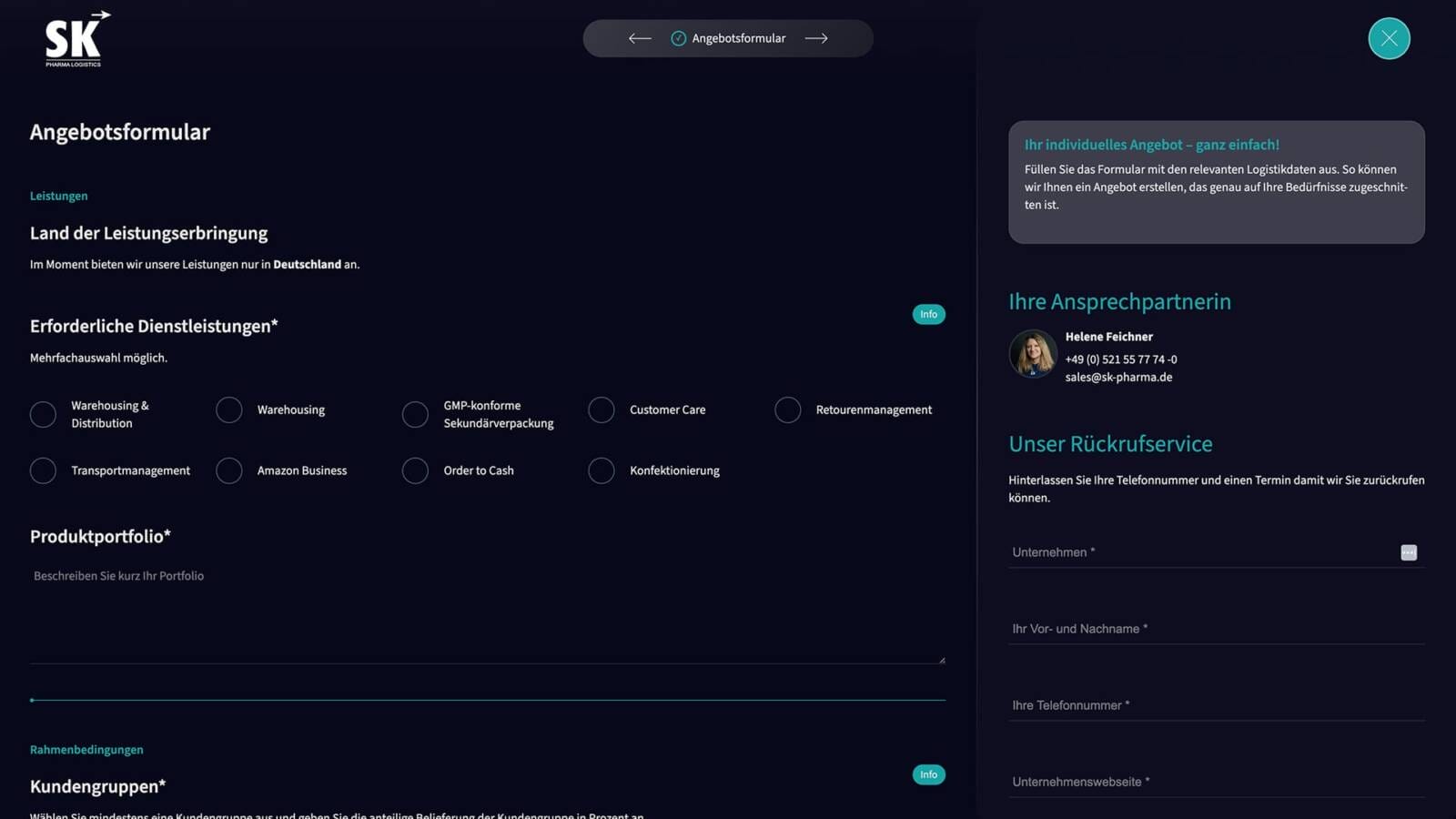Click the sales@sk-pharma.de email link
Screen dimensions: 1456x819
coord(1118,378)
